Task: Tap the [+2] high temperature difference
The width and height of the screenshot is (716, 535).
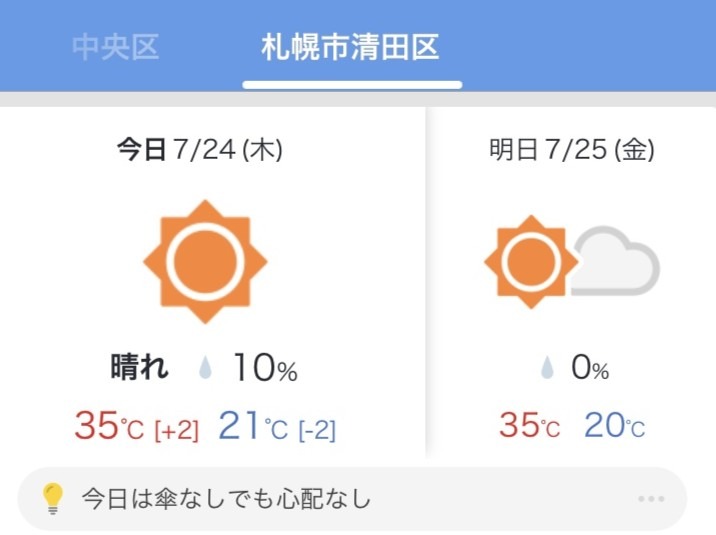Action: (176, 430)
